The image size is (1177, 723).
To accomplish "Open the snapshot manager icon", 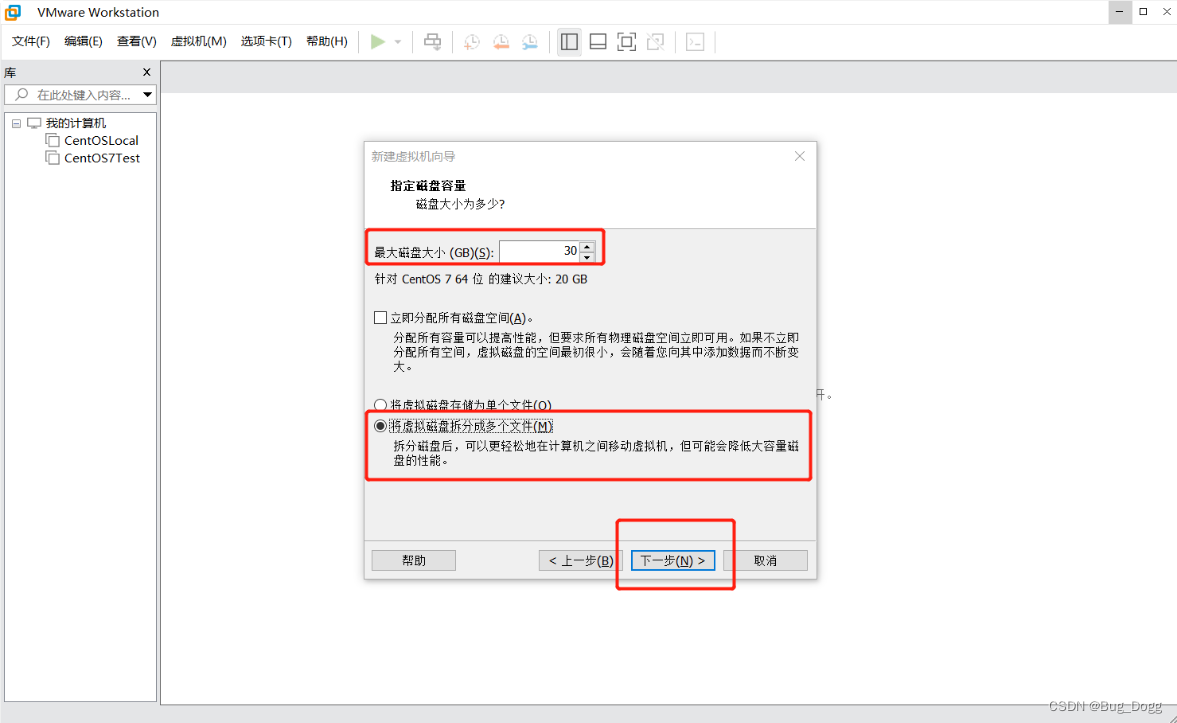I will (x=530, y=42).
